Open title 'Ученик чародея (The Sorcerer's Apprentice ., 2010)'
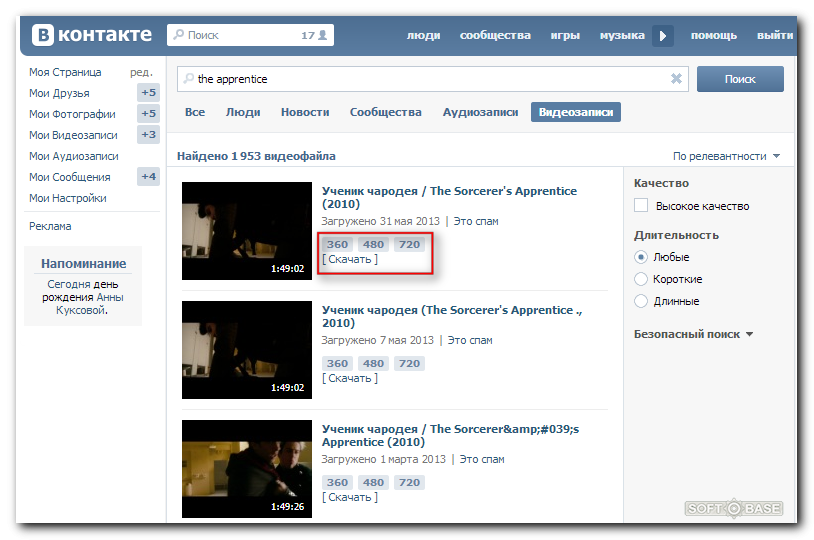814x540 pixels. tap(452, 316)
